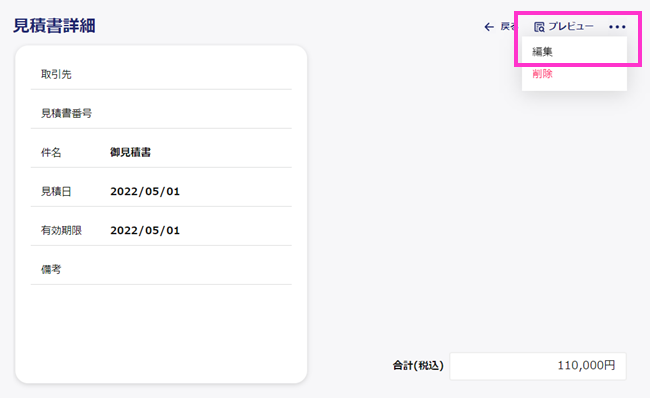Image resolution: width=650 pixels, height=398 pixels.
Task: Select the 2022/05/01 date in 有効期限 row
Action: (x=145, y=230)
